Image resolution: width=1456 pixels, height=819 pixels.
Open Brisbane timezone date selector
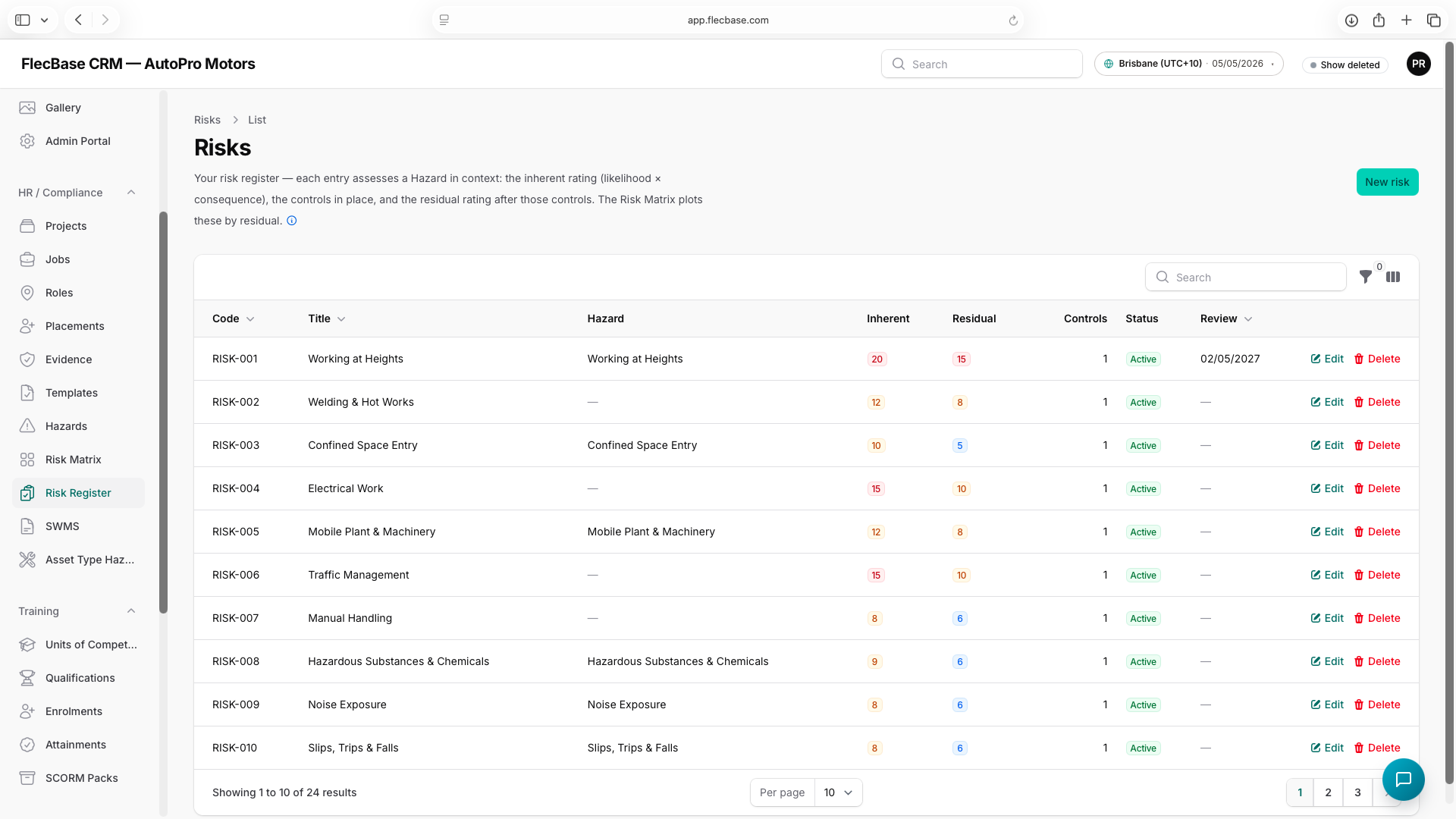[x=1188, y=64]
